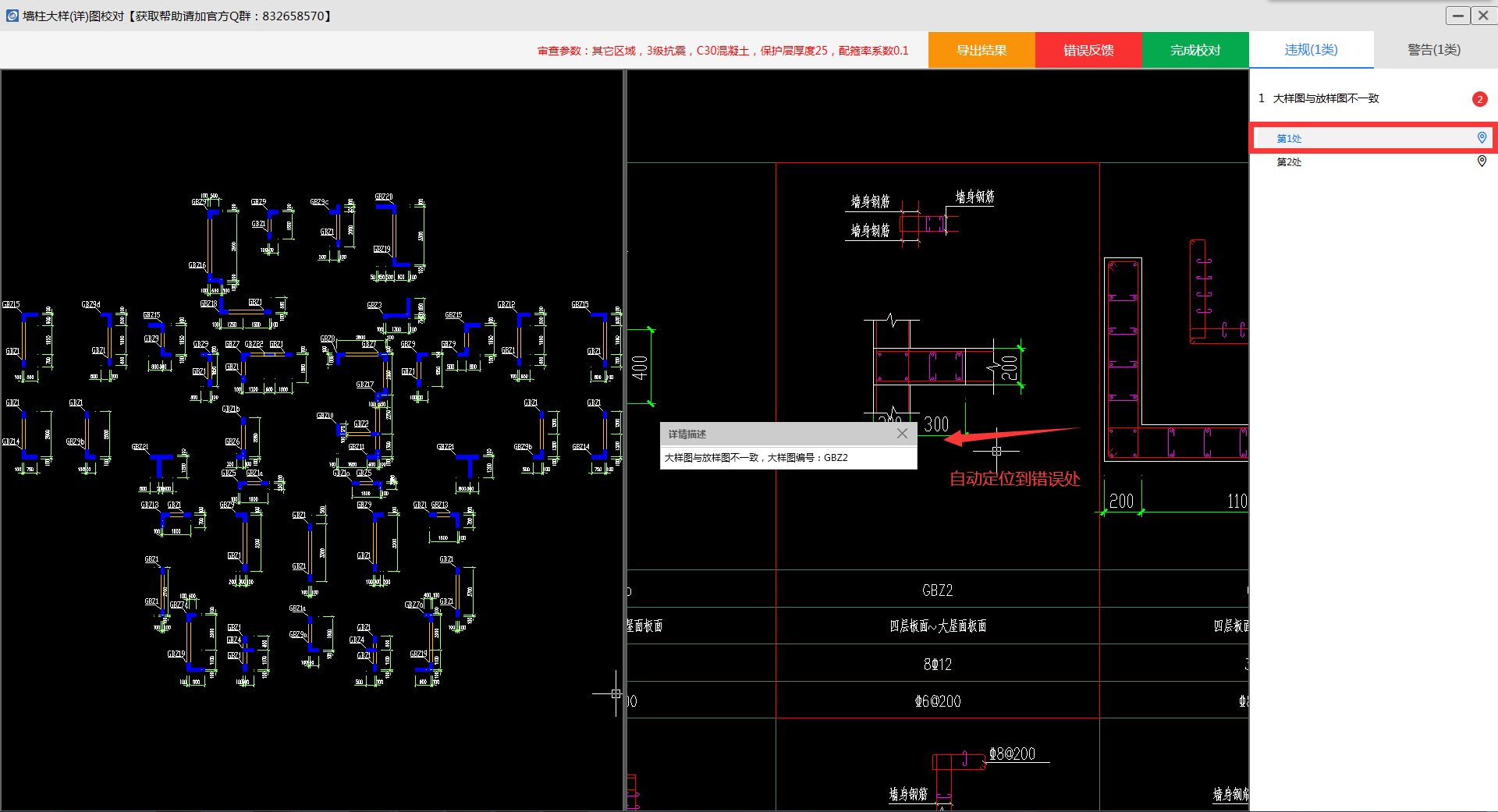This screenshot has width=1498, height=812.
Task: Click the red 错误反馈 button
Action: (x=1088, y=50)
